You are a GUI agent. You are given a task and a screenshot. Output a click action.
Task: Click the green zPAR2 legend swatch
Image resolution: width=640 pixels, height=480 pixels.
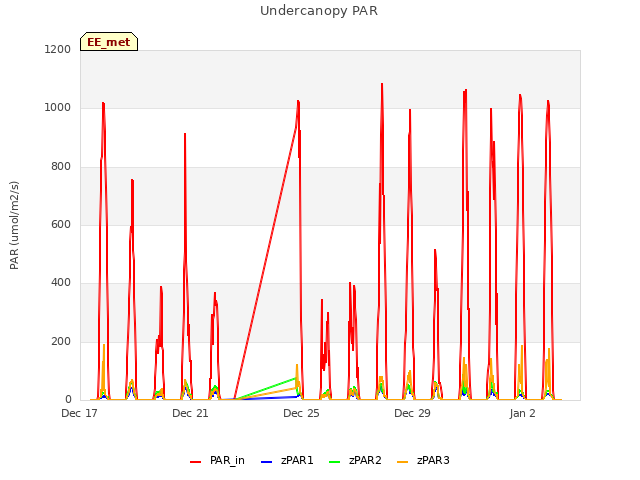tap(334, 462)
